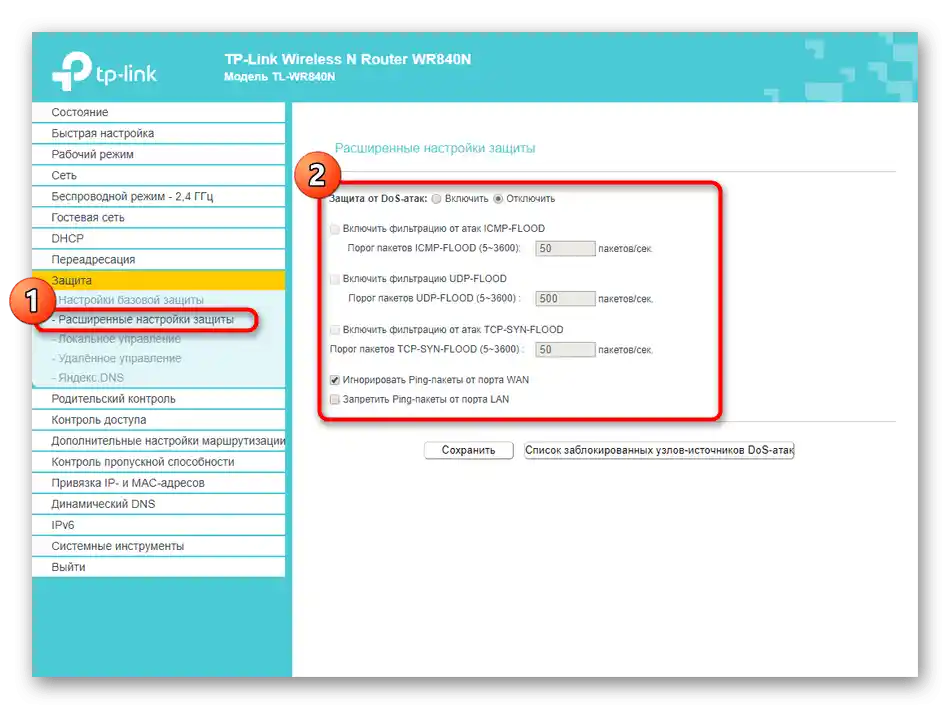Image resolution: width=950 pixels, height=709 pixels.
Task: Open Настройки базовой защиты submenu
Action: [x=131, y=300]
